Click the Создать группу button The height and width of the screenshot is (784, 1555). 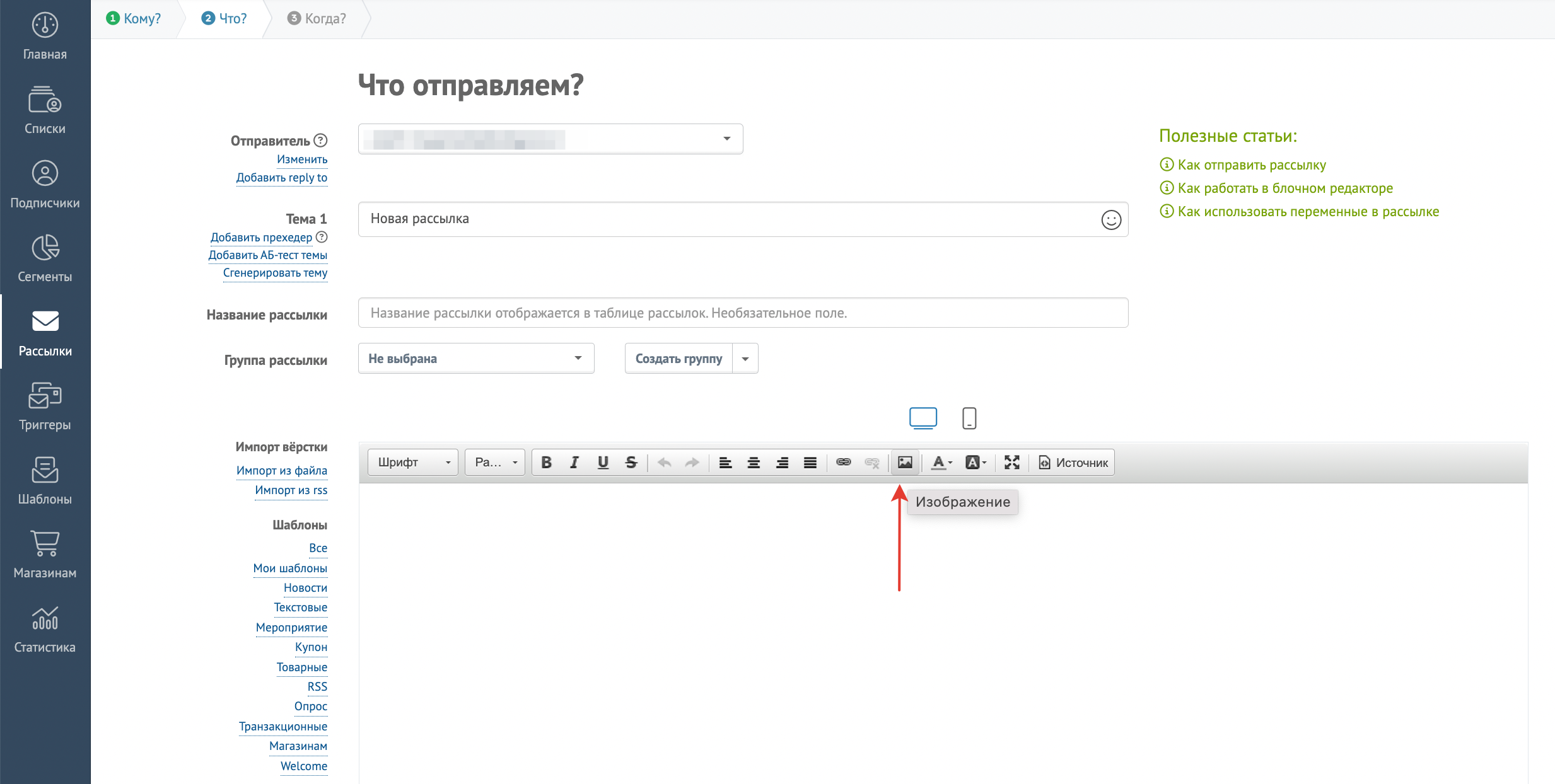coord(678,358)
